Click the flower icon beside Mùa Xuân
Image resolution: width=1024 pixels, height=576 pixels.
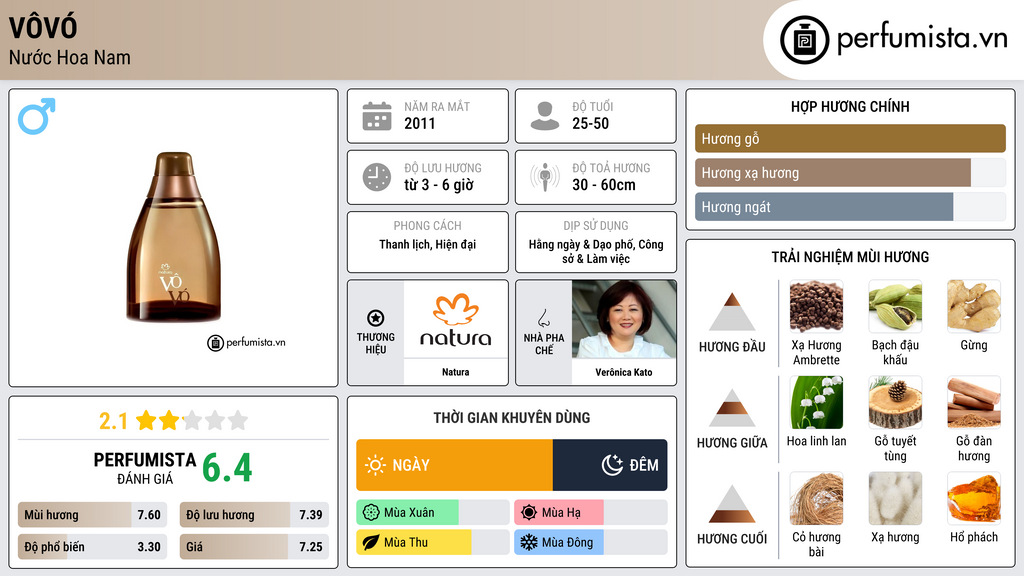(x=371, y=513)
